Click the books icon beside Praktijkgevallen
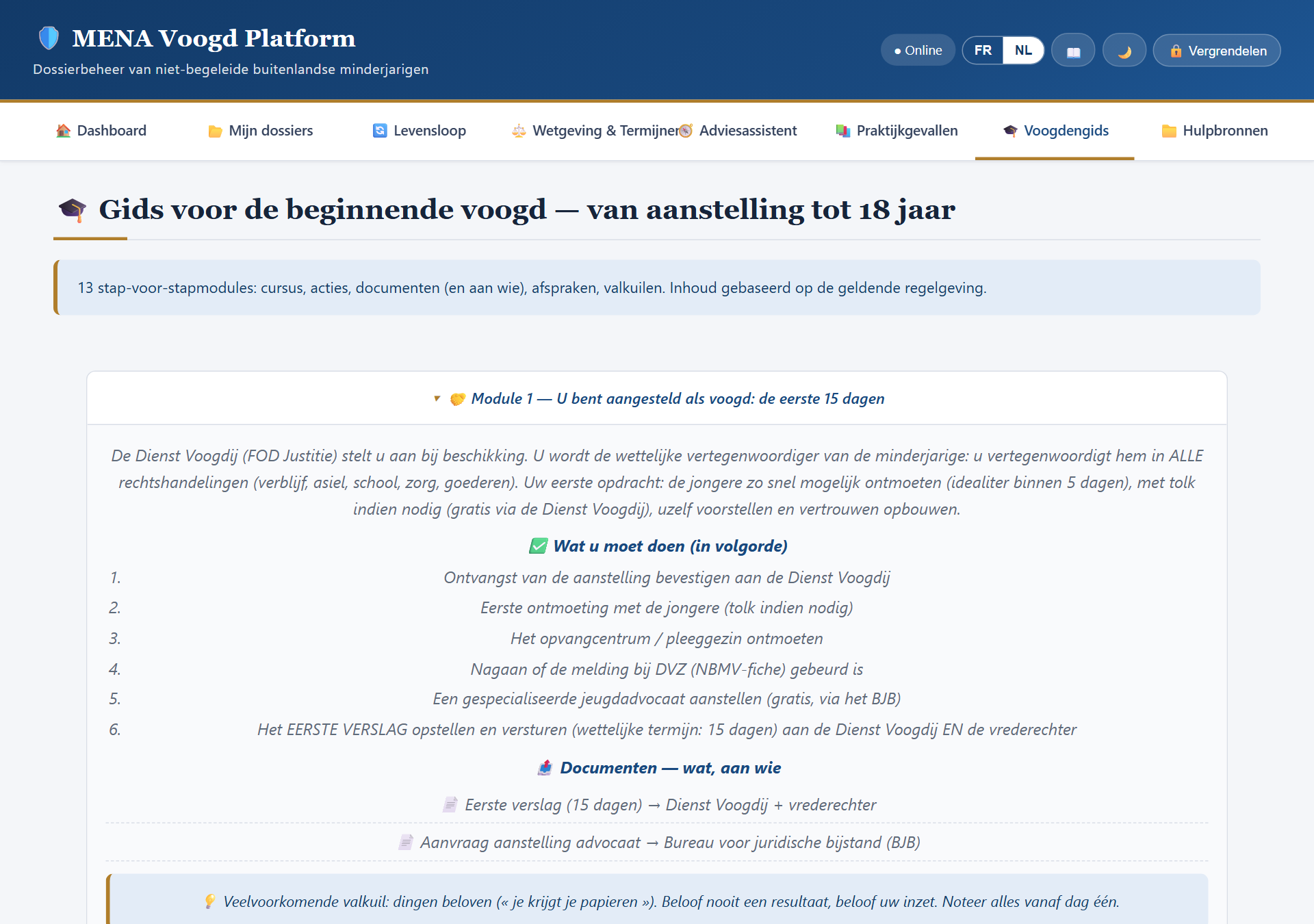 [x=843, y=131]
